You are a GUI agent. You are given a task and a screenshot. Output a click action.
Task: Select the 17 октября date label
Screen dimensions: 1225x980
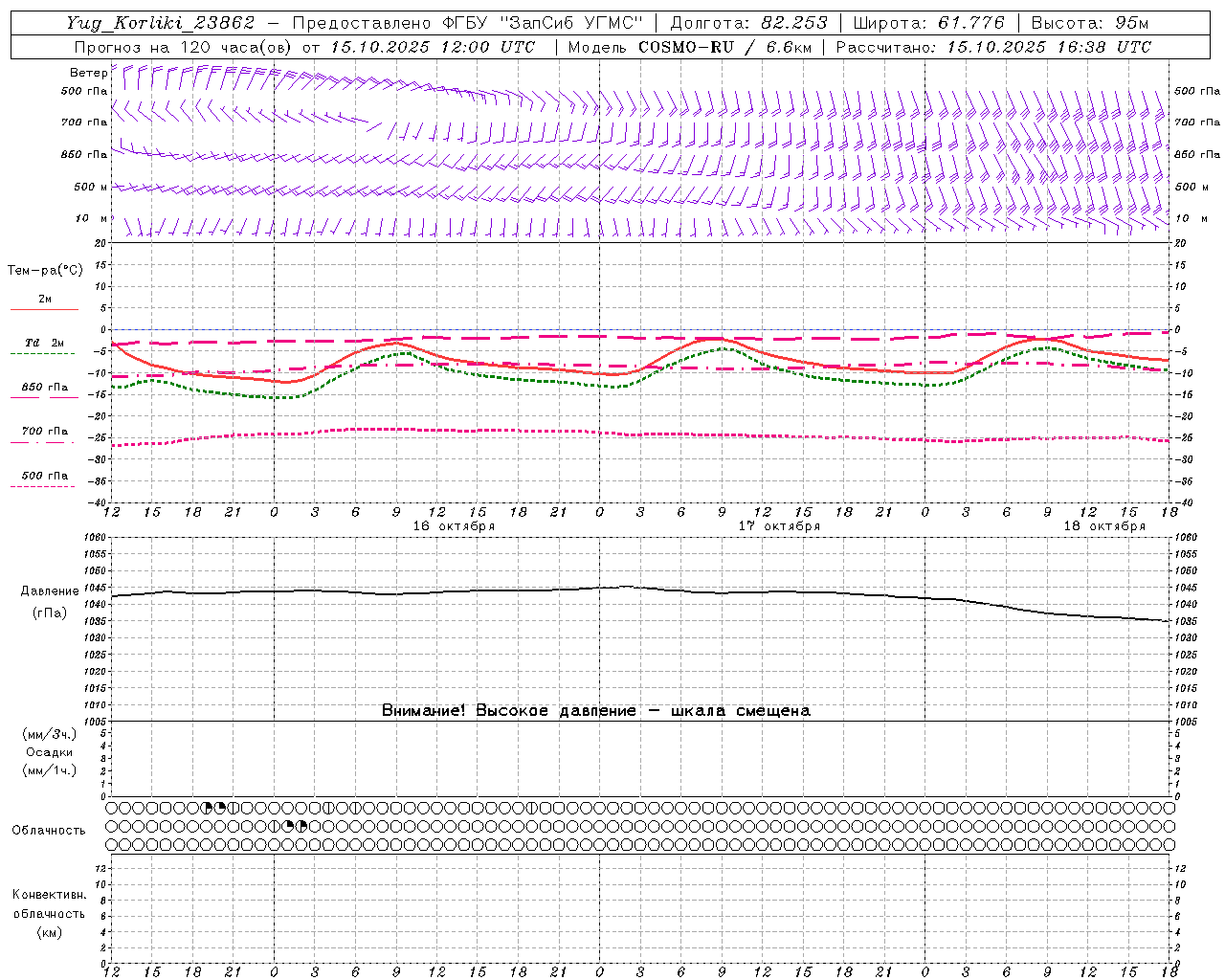[x=779, y=526]
